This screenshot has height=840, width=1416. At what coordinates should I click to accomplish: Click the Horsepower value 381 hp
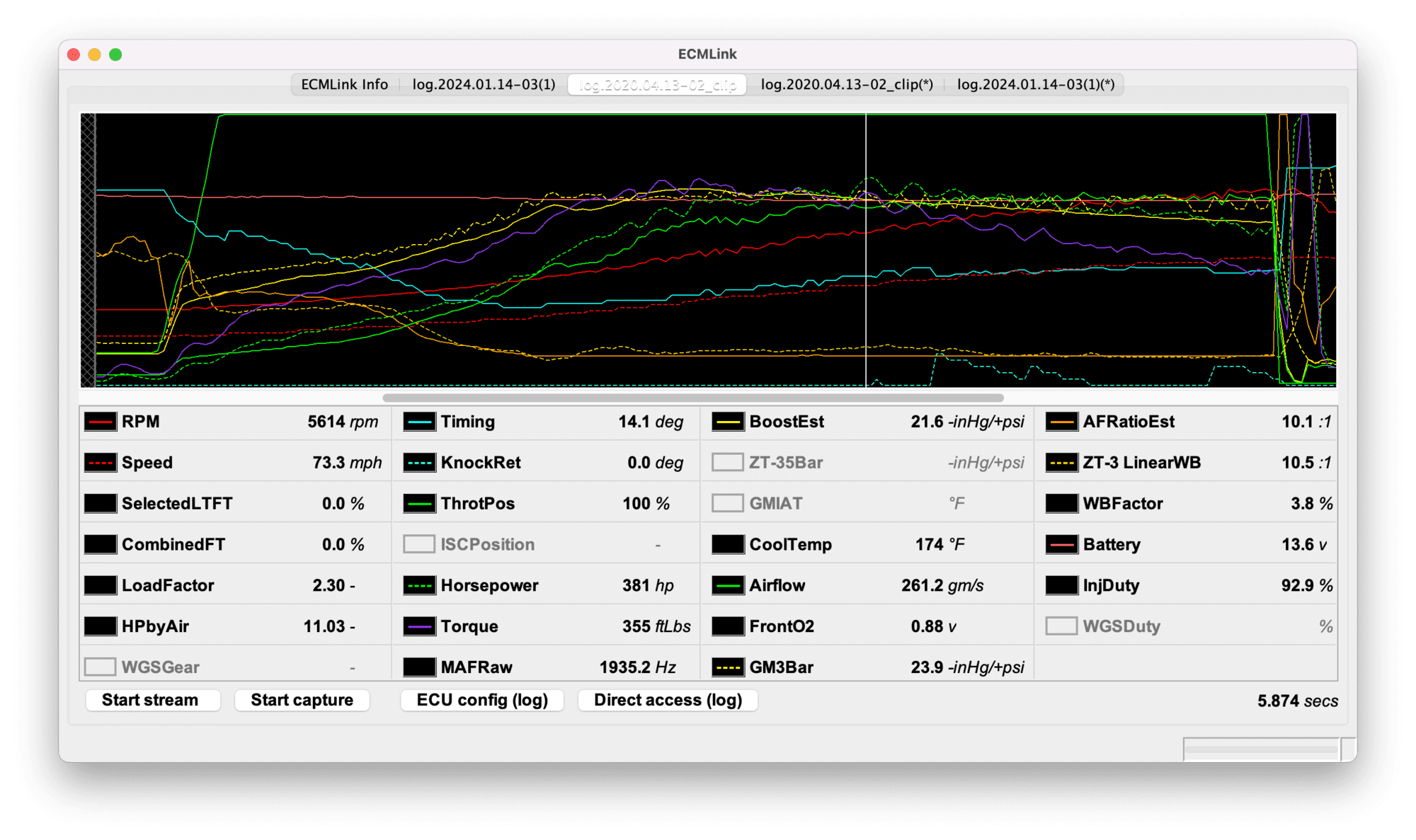pos(648,586)
